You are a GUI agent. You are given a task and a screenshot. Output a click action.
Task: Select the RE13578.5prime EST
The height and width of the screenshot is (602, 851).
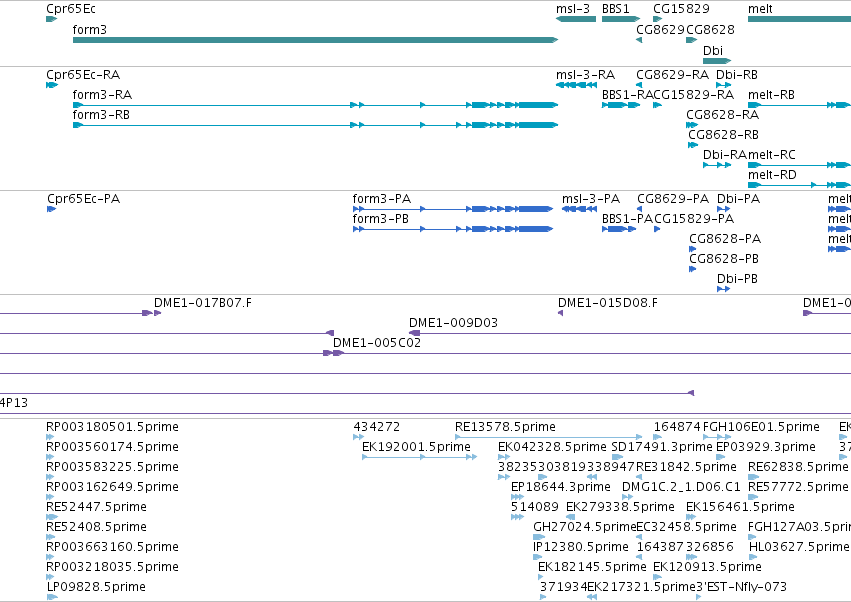[x=549, y=437]
